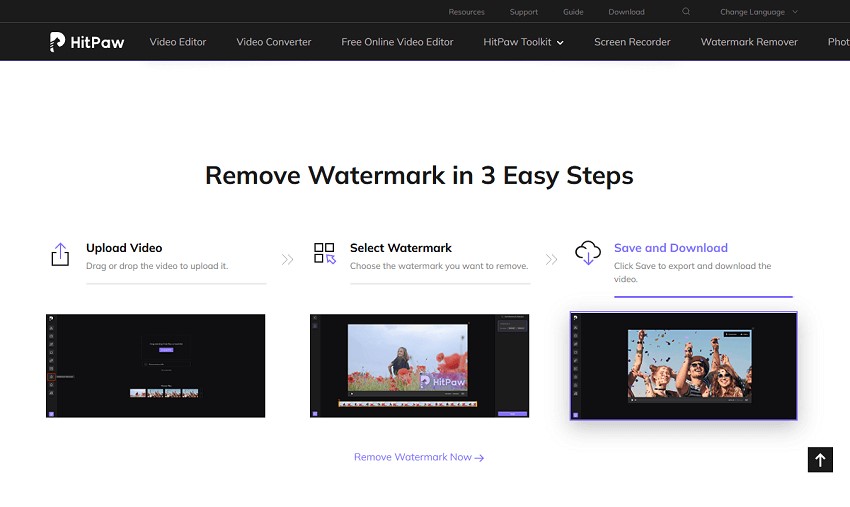Open the Download link

(626, 12)
